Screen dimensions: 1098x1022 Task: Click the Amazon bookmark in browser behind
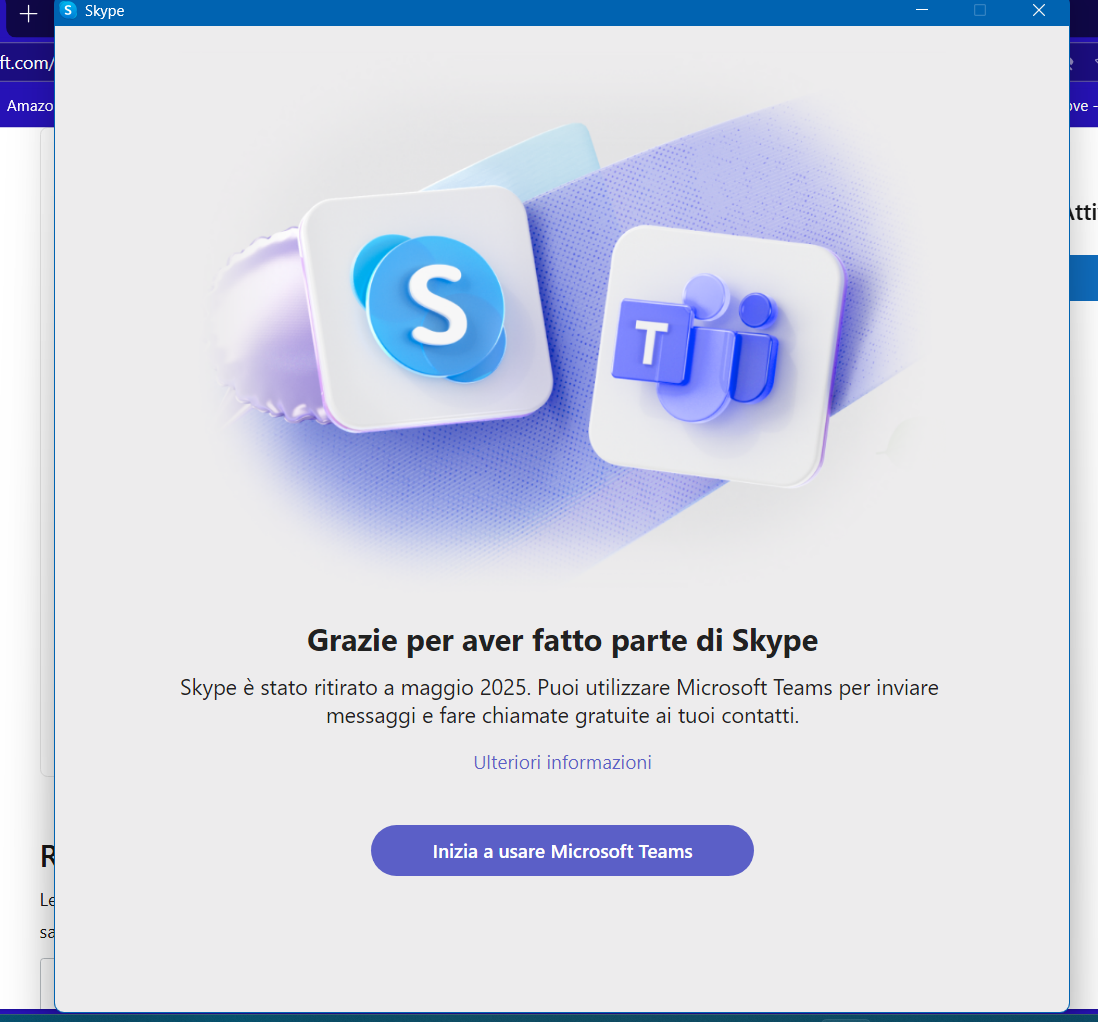(29, 106)
